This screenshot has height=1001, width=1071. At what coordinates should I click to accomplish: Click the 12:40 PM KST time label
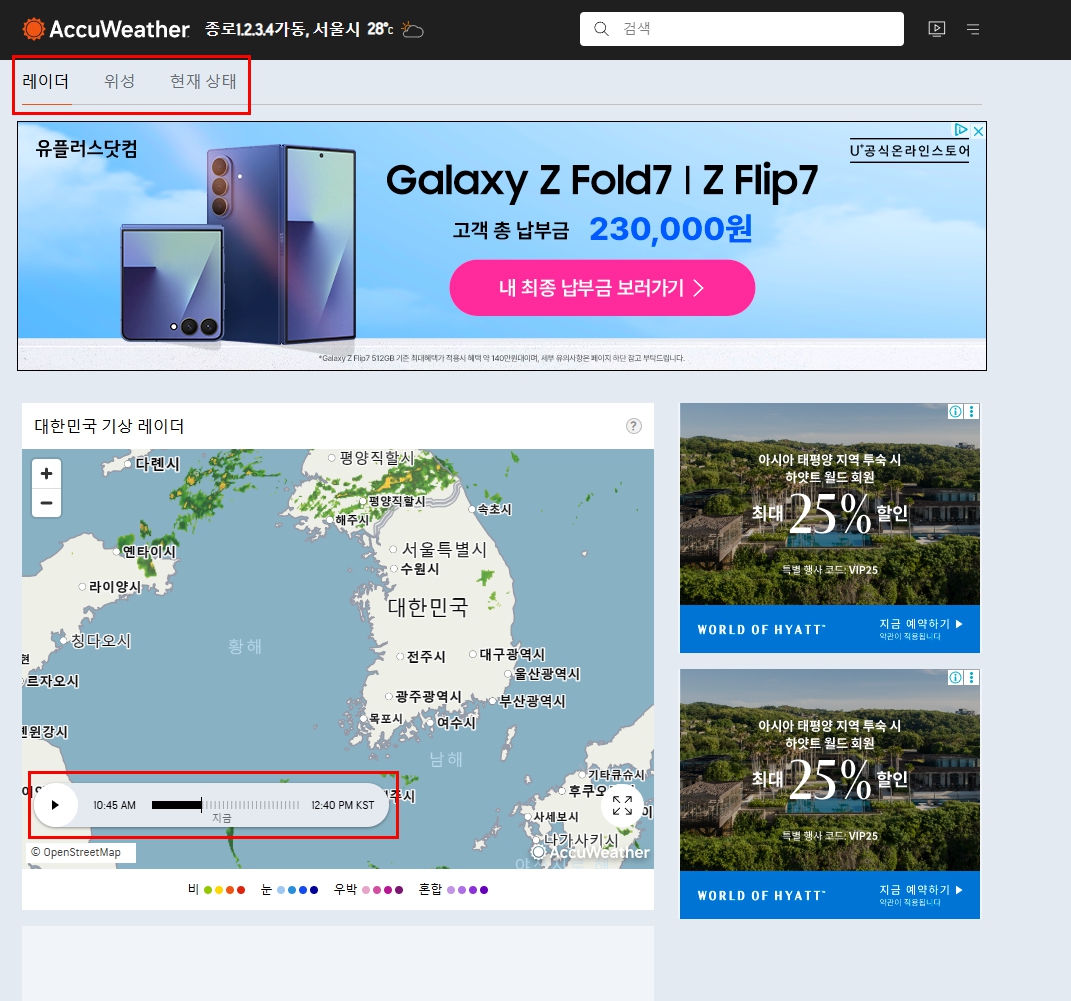point(343,805)
